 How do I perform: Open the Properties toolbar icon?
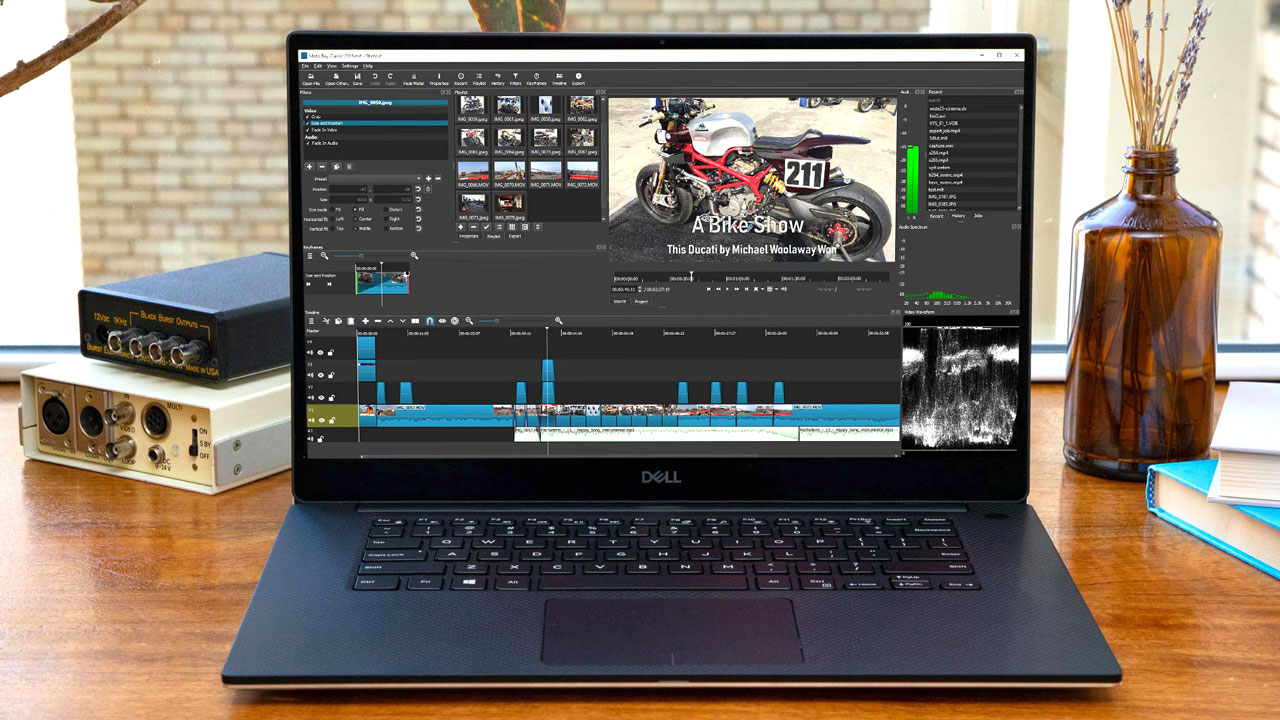point(438,78)
